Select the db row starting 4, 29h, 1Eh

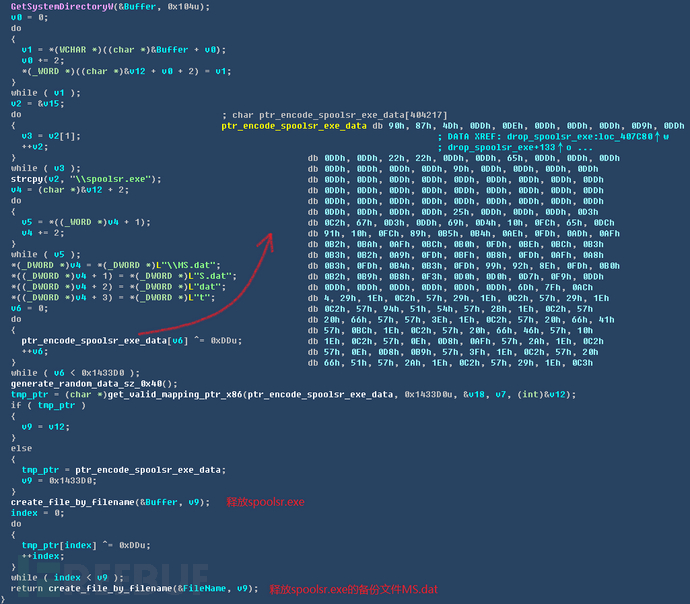(x=459, y=298)
